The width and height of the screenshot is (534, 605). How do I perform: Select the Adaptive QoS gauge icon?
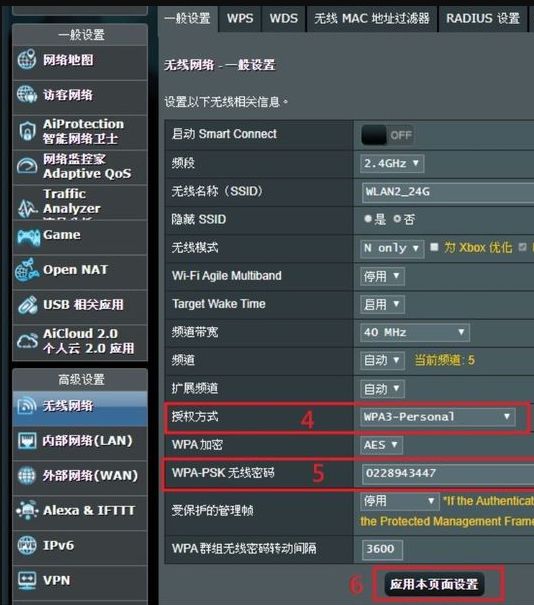click(27, 166)
